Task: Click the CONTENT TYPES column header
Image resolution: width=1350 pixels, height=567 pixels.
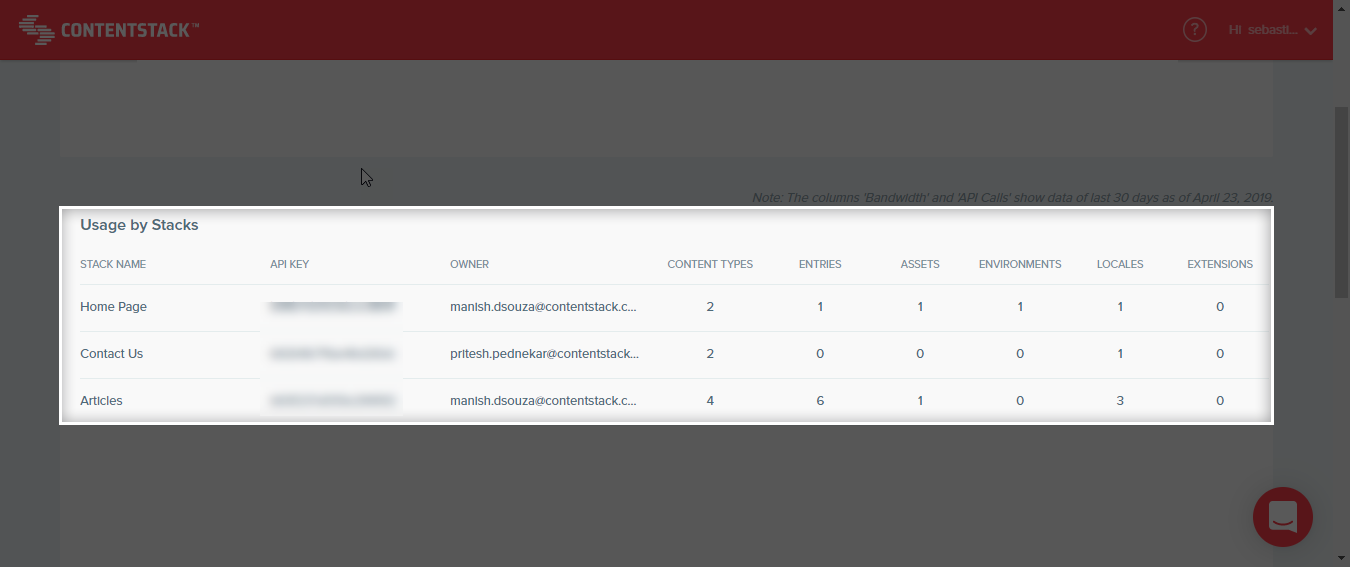Action: [x=710, y=264]
